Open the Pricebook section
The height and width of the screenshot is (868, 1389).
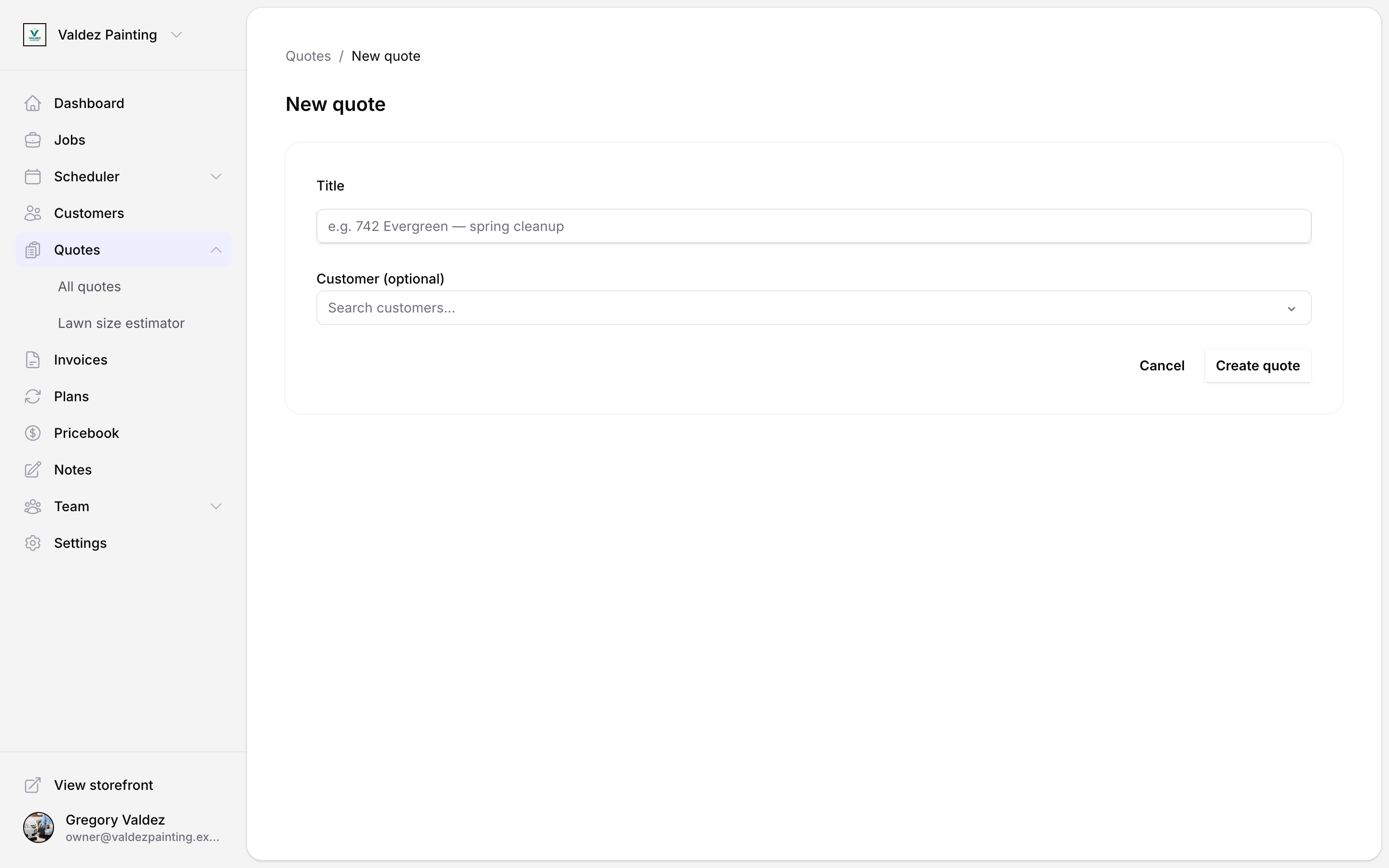123,434
